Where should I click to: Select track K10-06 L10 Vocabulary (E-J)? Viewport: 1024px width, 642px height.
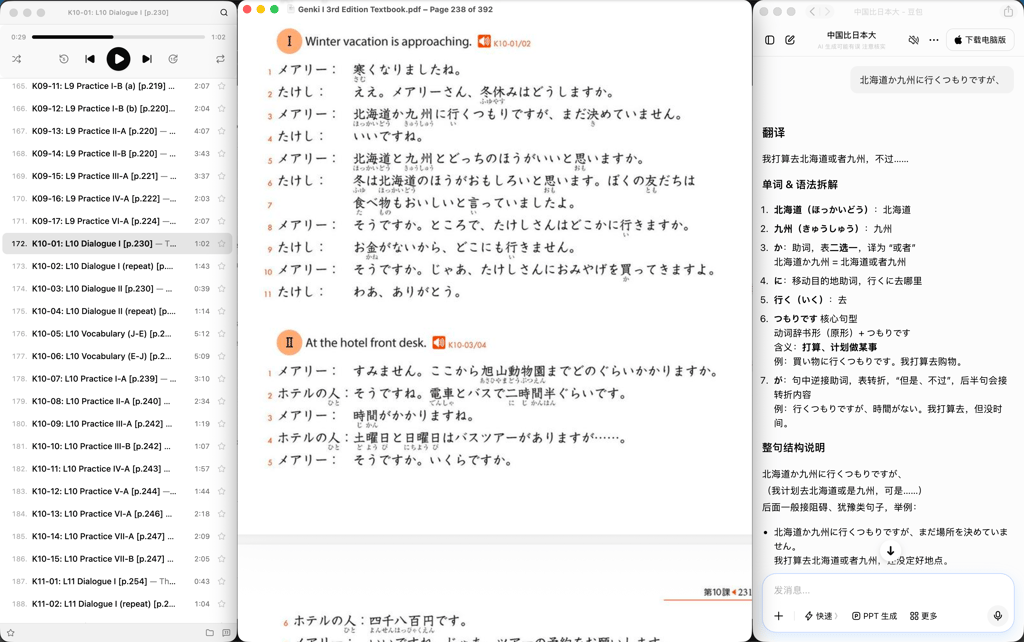pos(118,356)
